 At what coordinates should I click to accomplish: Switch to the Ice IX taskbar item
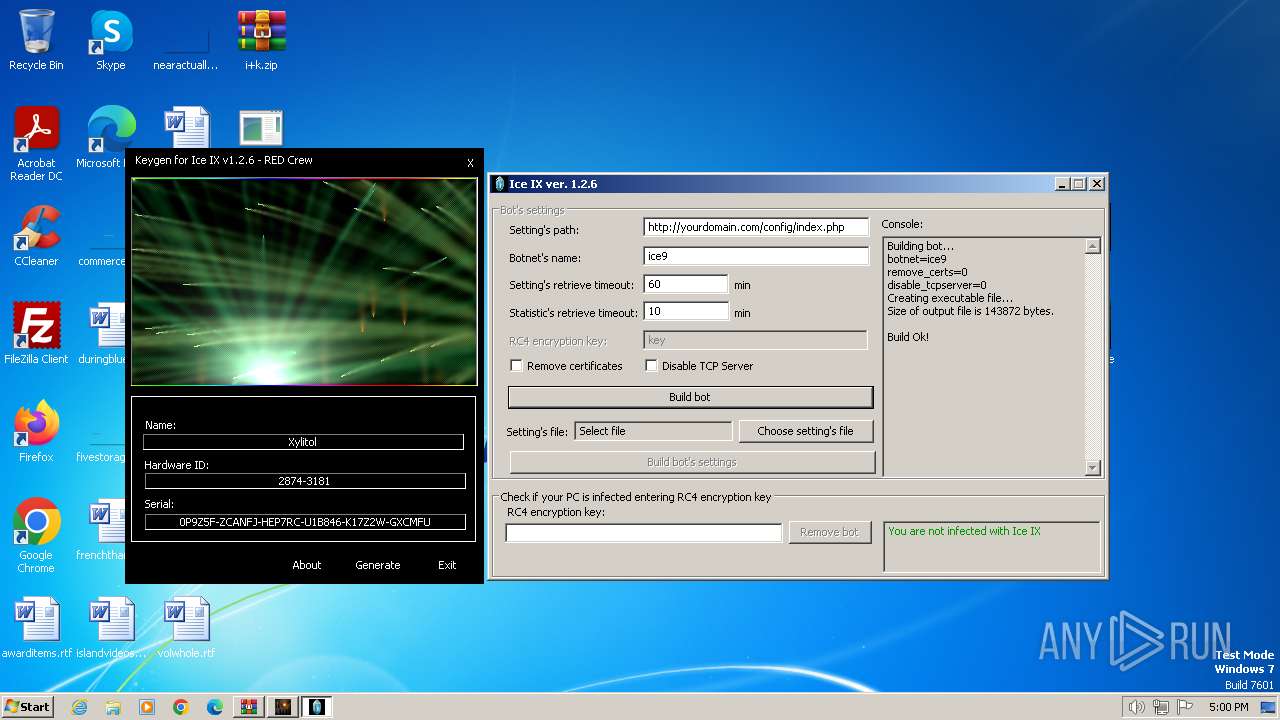pyautogui.click(x=317, y=707)
